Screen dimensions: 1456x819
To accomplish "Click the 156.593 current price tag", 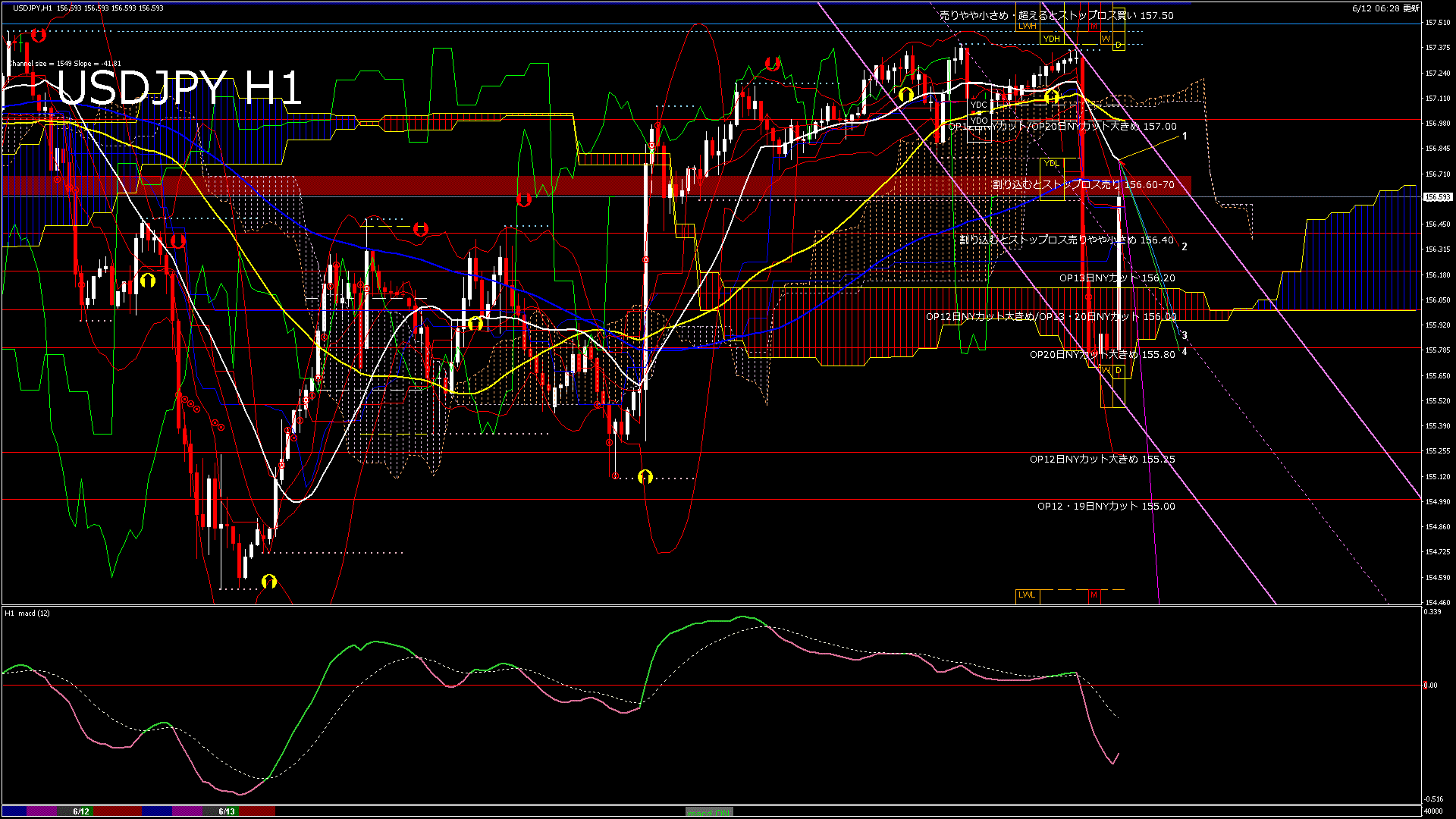I will pyautogui.click(x=1437, y=197).
